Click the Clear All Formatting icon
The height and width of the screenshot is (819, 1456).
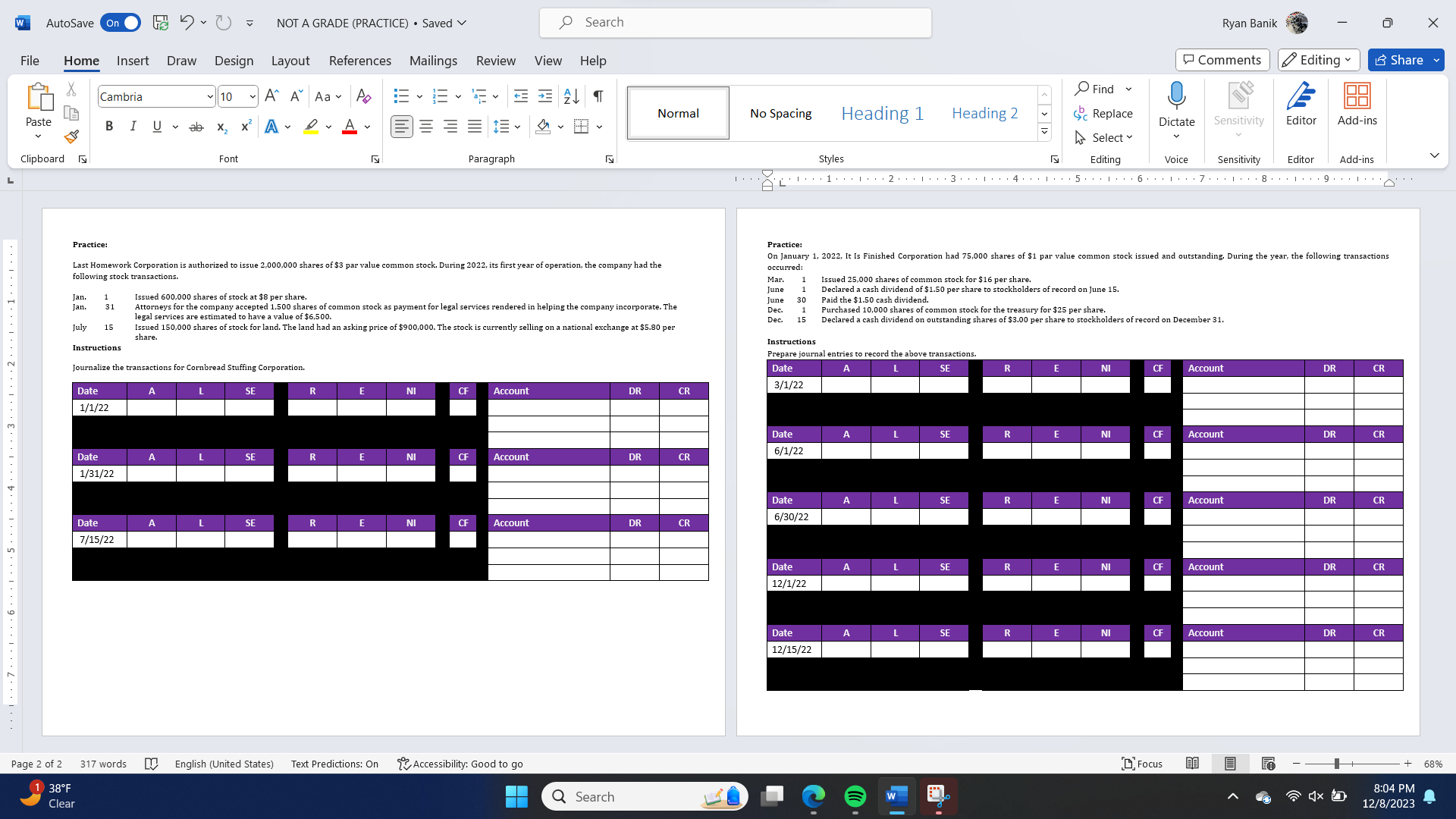pyautogui.click(x=363, y=96)
